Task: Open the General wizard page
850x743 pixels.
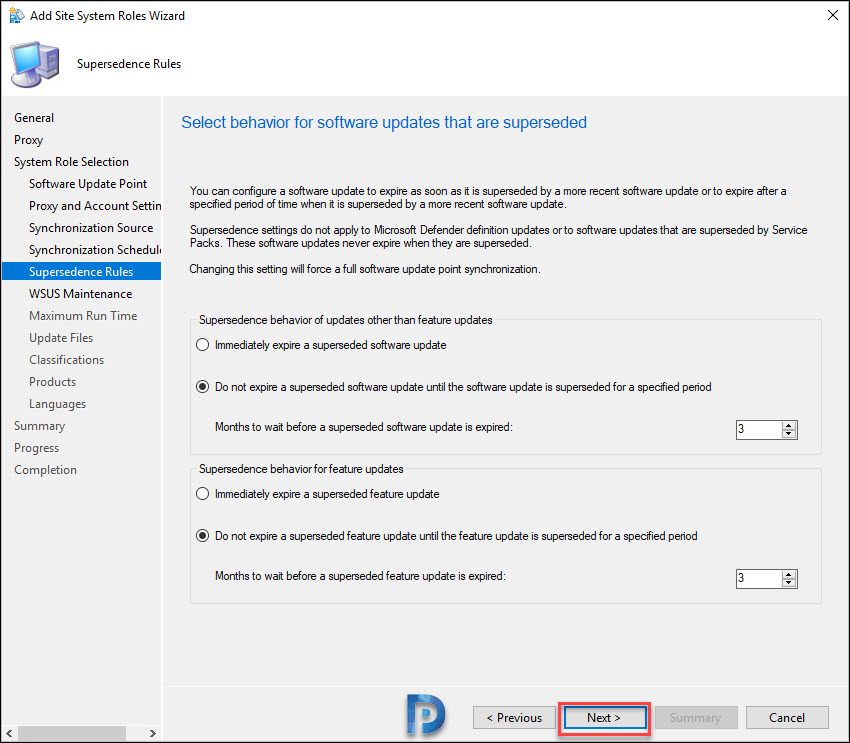Action: 34,118
